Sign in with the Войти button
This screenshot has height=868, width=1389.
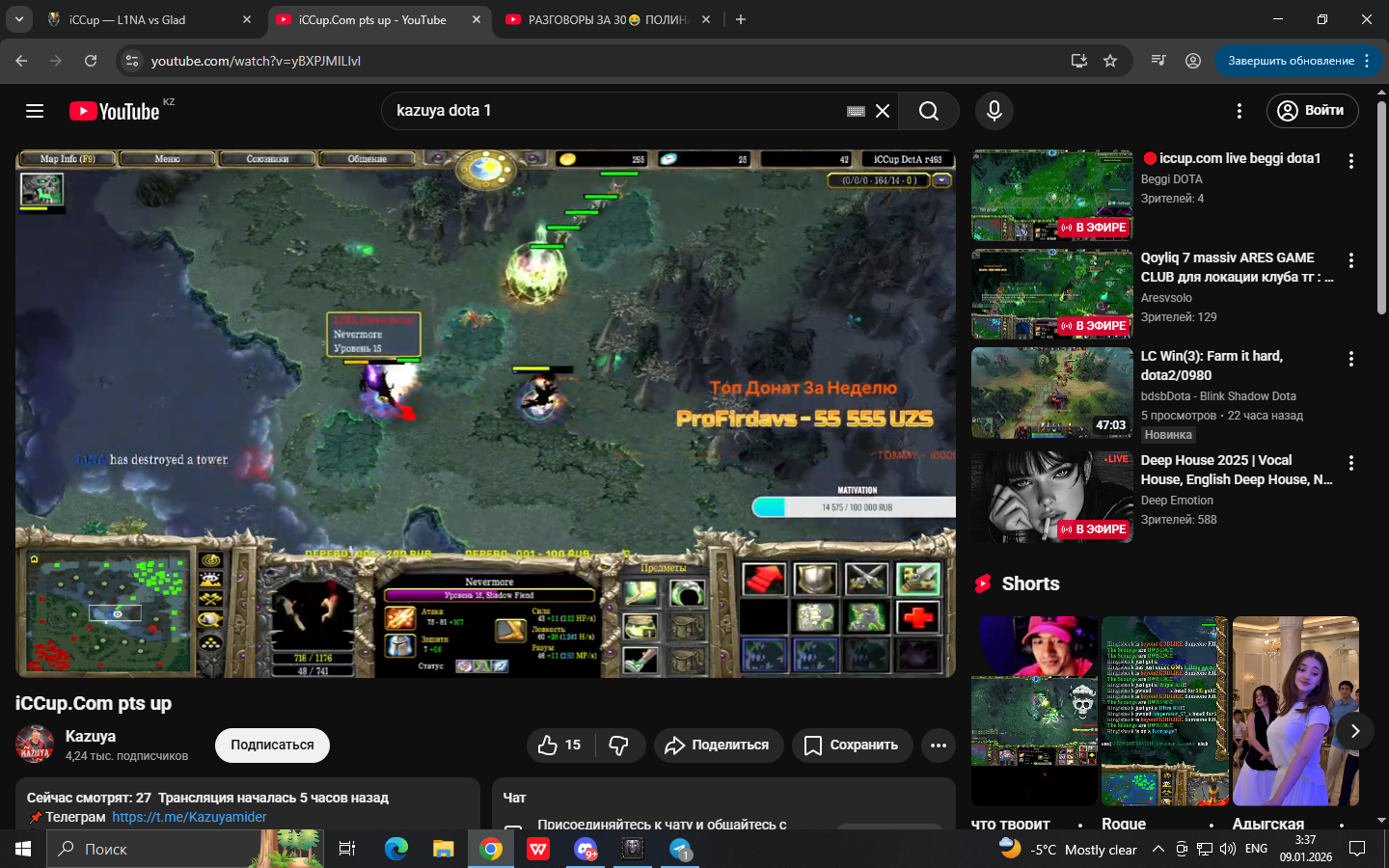(x=1312, y=111)
